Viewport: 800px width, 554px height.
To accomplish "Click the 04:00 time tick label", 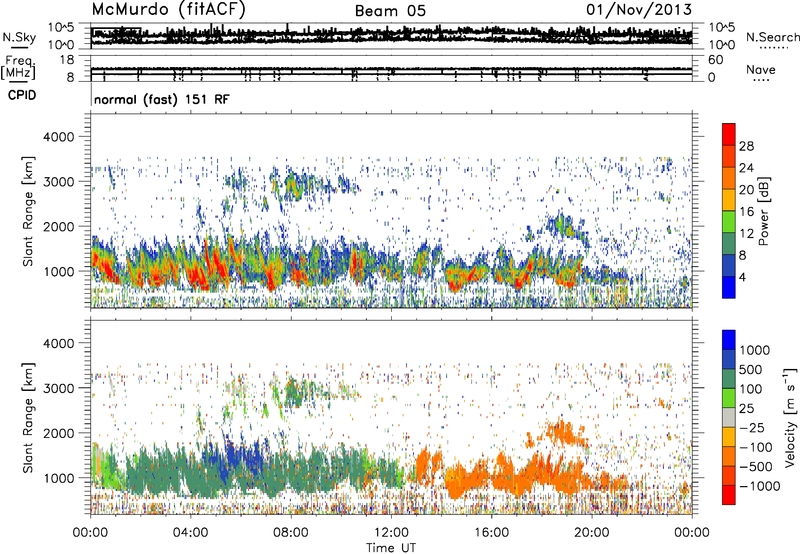I will click(x=190, y=533).
